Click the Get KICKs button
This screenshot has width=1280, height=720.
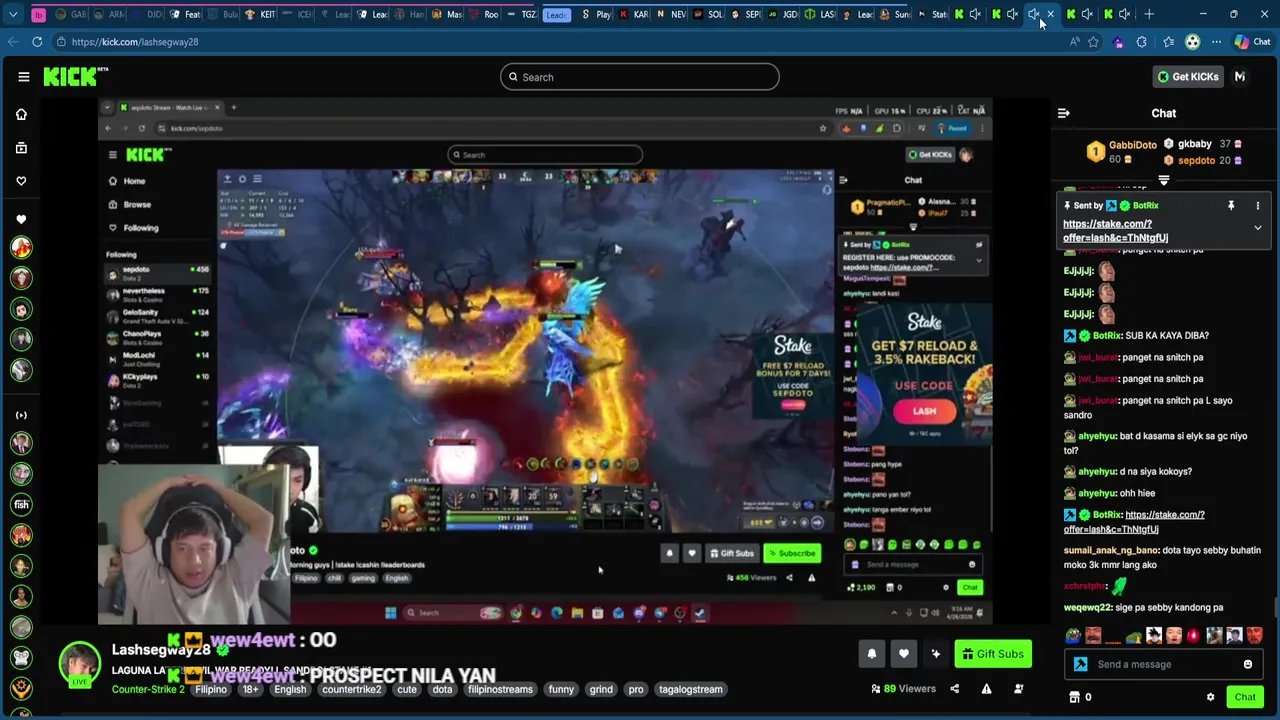(1188, 76)
